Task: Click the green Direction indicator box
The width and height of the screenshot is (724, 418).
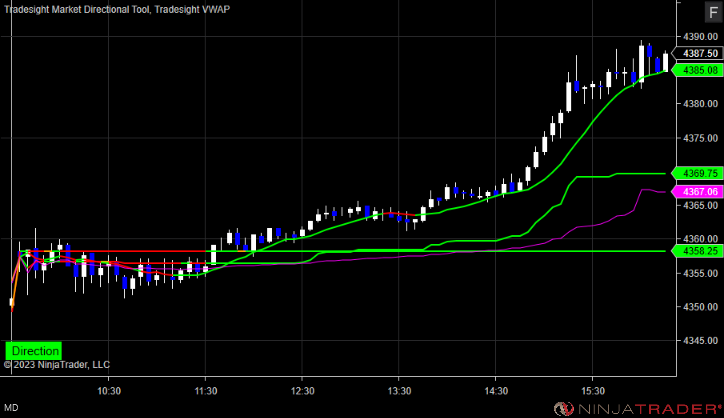Action: (x=34, y=351)
